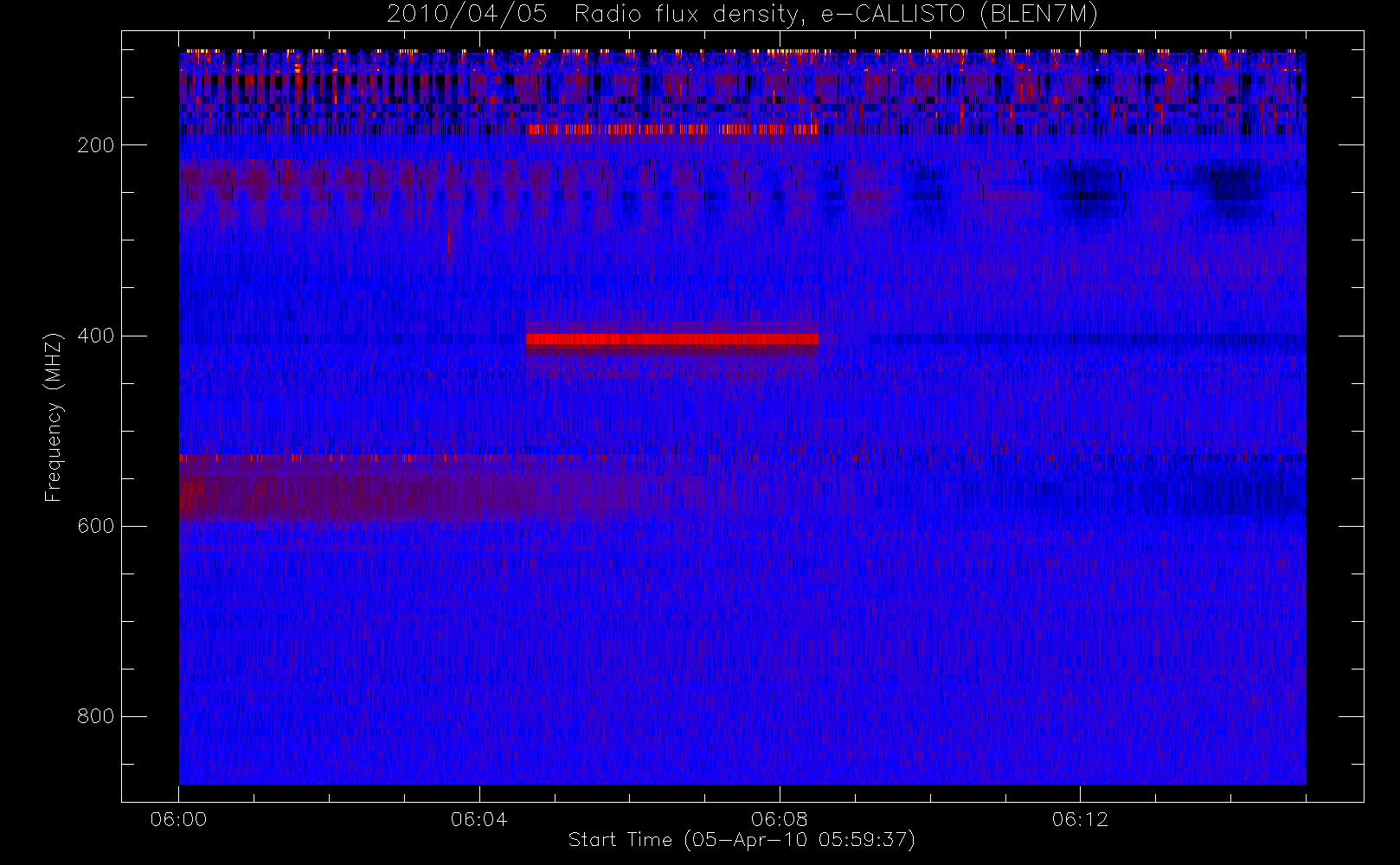Screen dimensions: 1400x865
Task: Click the 06:04 time tick label
Action: (479, 819)
